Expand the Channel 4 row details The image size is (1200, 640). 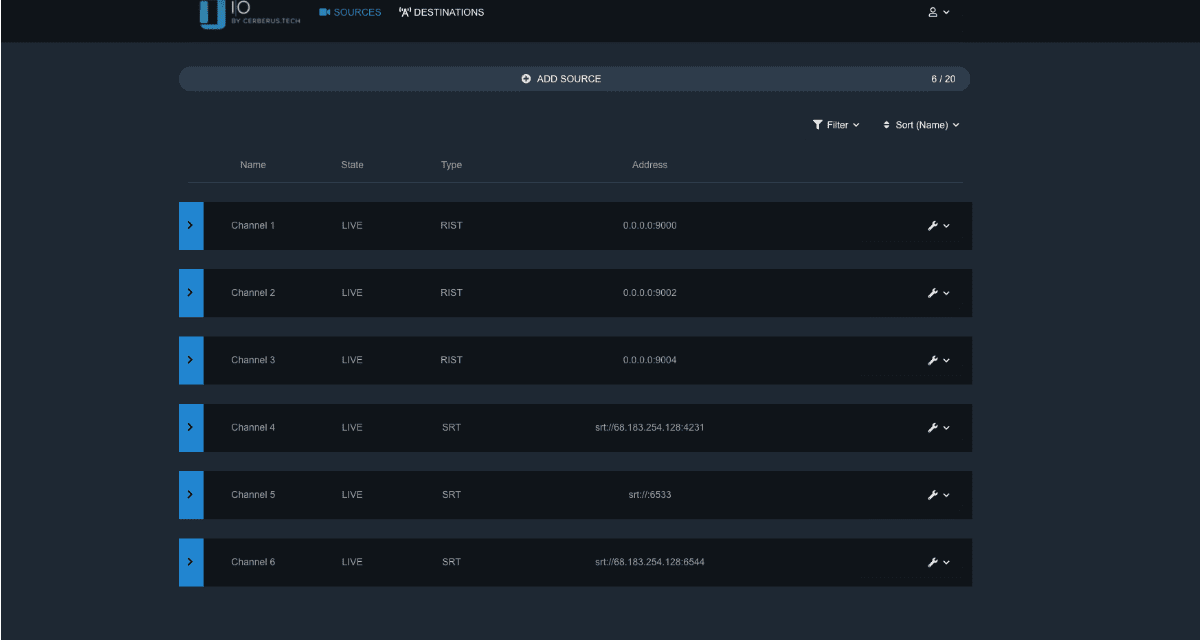click(191, 428)
